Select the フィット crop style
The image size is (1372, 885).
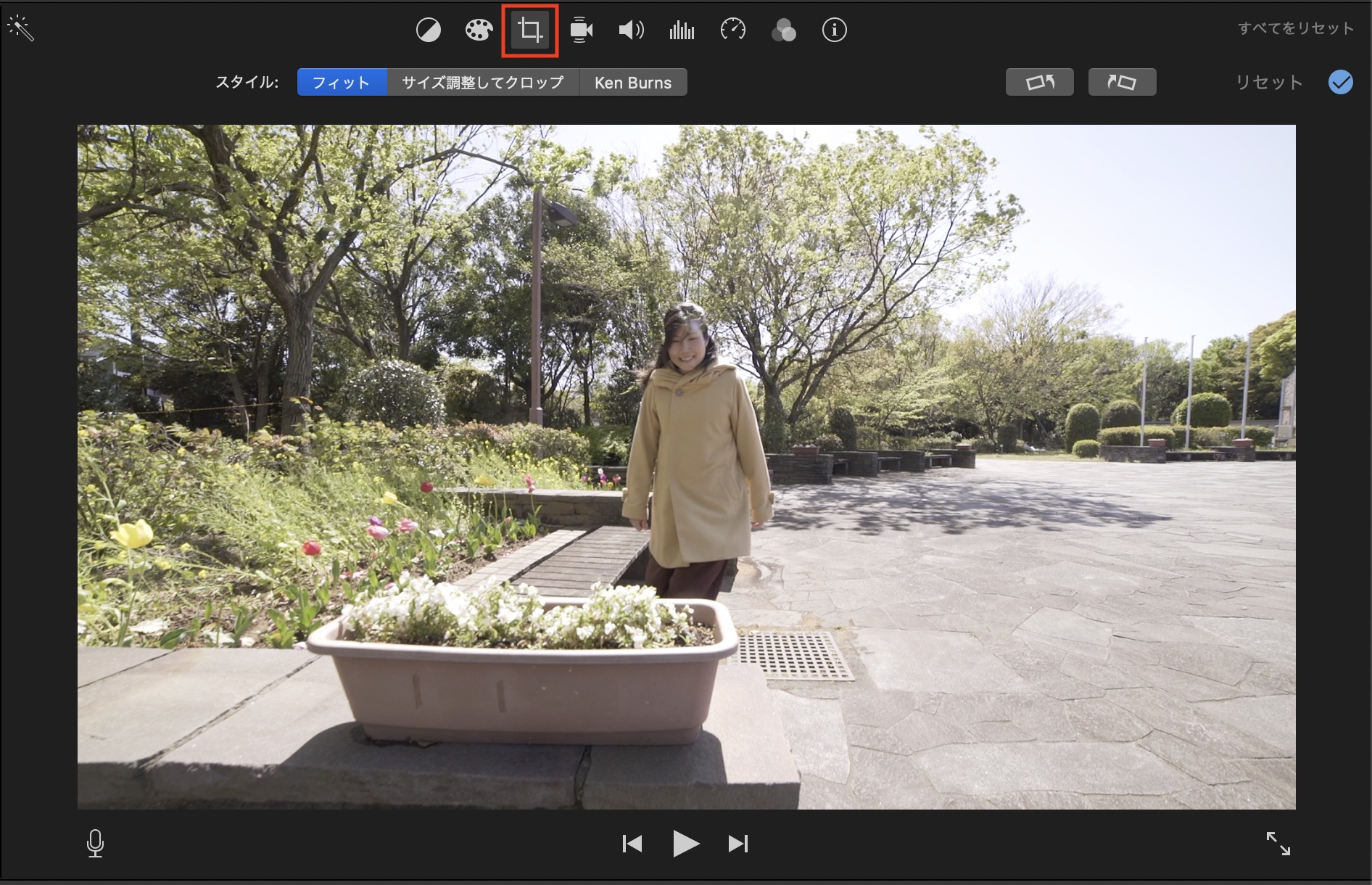(342, 83)
